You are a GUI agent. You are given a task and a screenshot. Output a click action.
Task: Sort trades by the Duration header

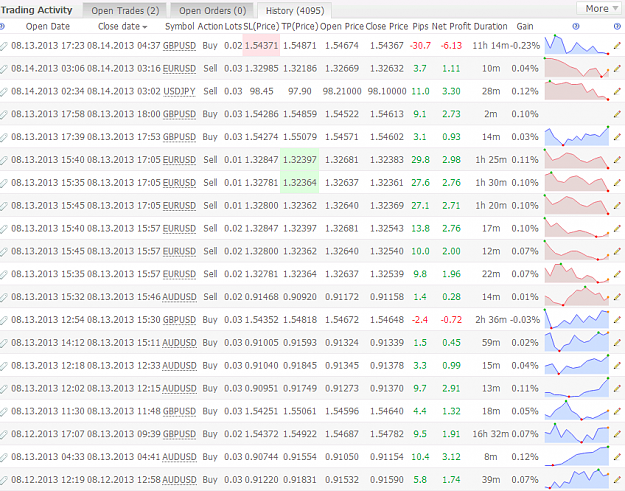491,27
